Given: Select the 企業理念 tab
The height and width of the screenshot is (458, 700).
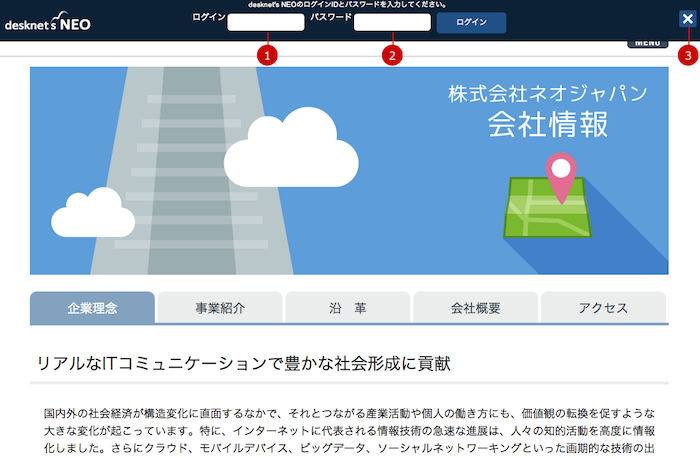Looking at the screenshot, I should point(92,308).
